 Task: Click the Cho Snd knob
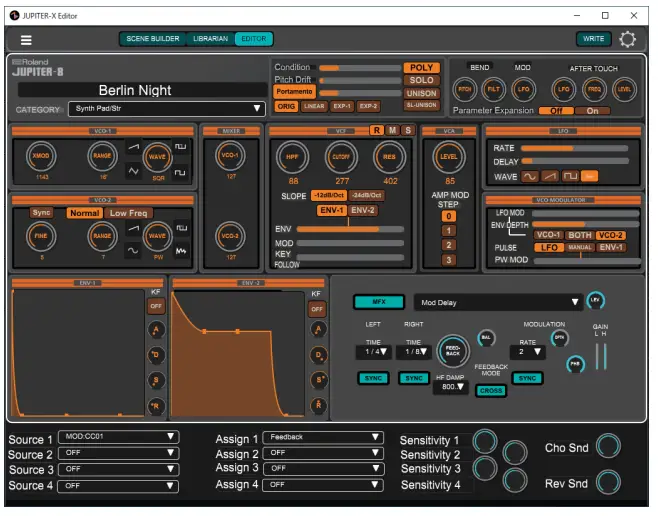point(608,446)
